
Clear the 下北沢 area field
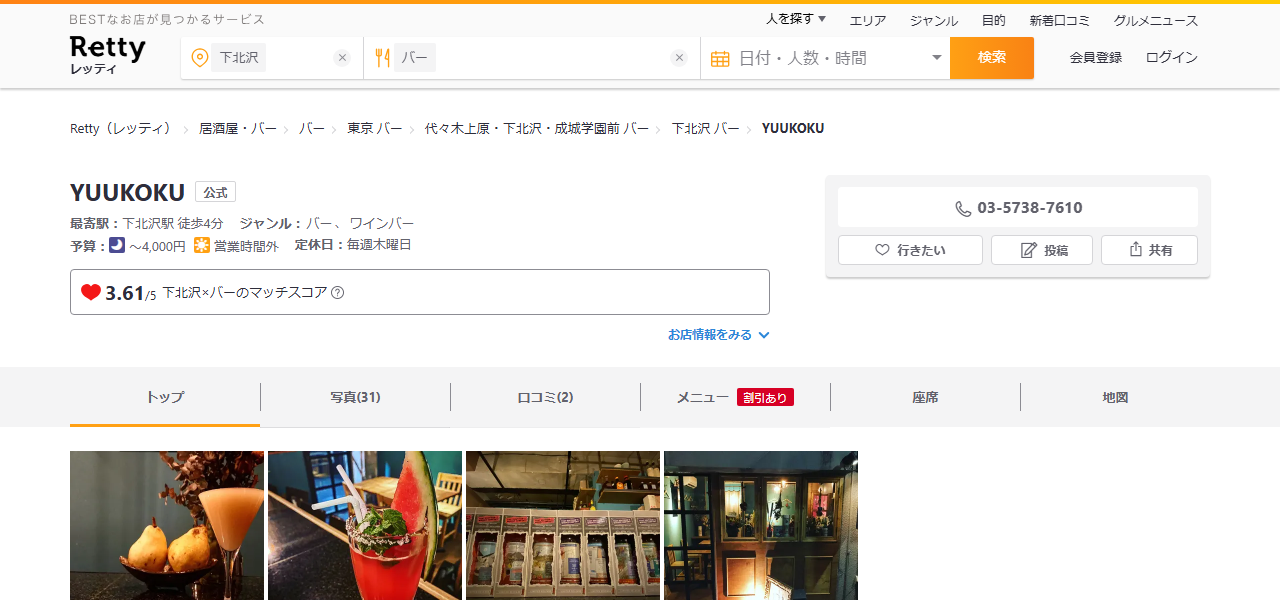click(342, 58)
